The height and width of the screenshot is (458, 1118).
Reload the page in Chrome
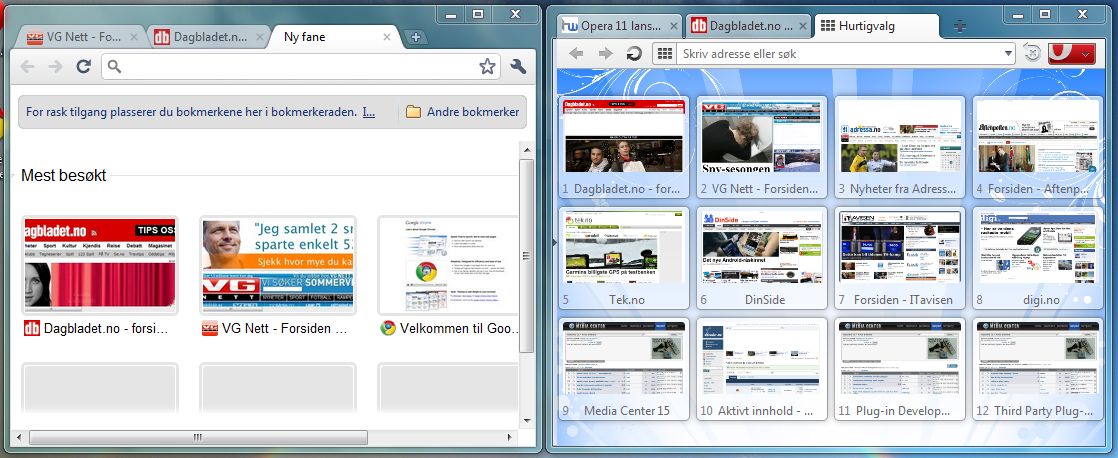coord(83,67)
